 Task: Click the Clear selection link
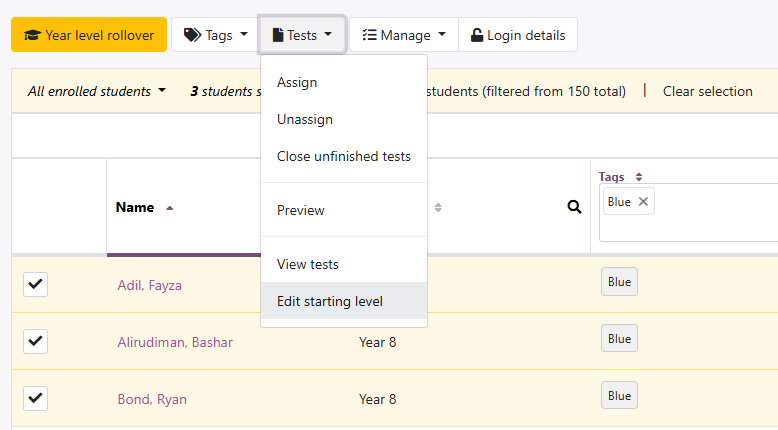(707, 91)
